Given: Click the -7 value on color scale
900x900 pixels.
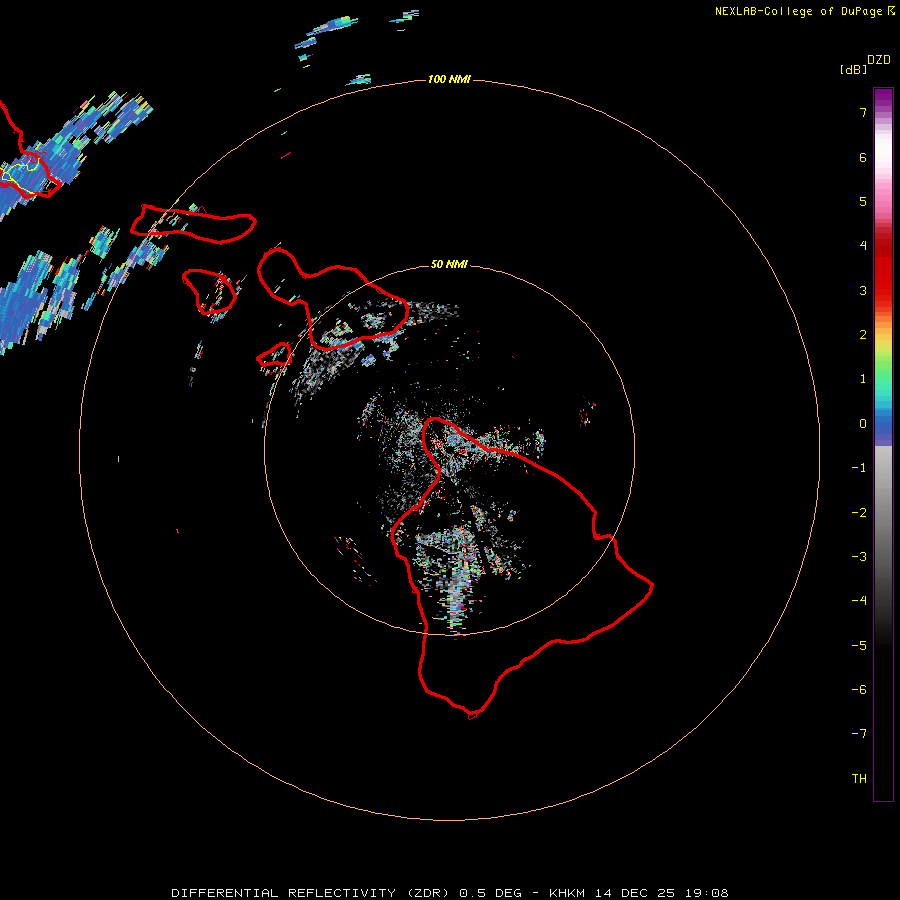Looking at the screenshot, I should tap(859, 734).
